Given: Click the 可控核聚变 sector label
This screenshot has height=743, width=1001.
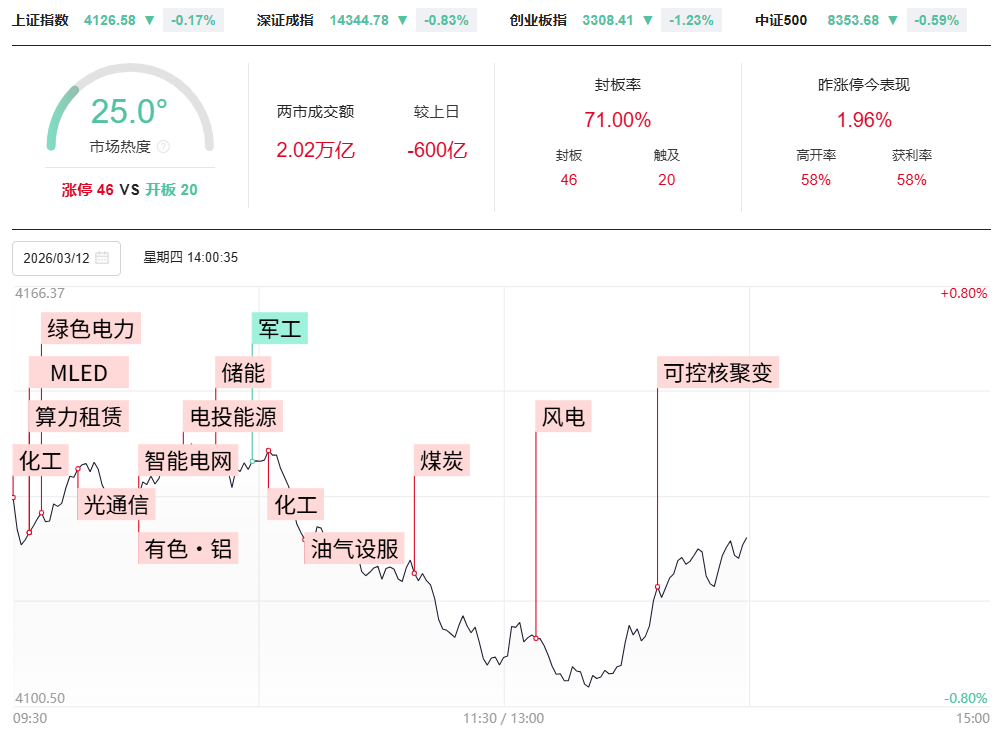Looking at the screenshot, I should 718,373.
